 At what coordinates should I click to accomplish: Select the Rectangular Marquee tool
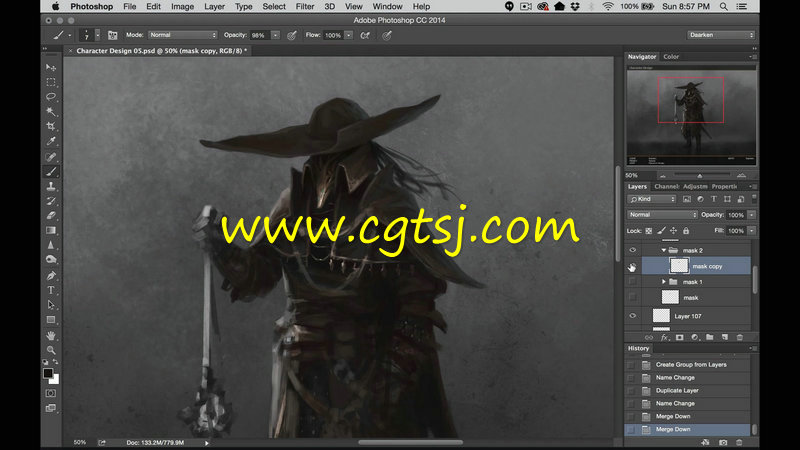pyautogui.click(x=51, y=82)
